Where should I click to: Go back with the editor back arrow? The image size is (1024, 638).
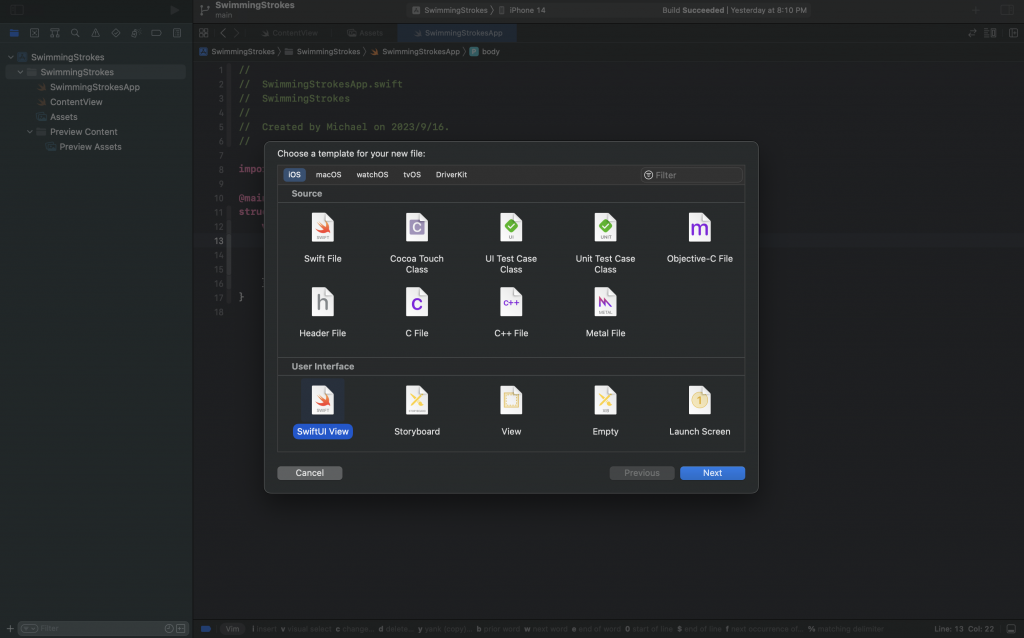click(x=223, y=33)
